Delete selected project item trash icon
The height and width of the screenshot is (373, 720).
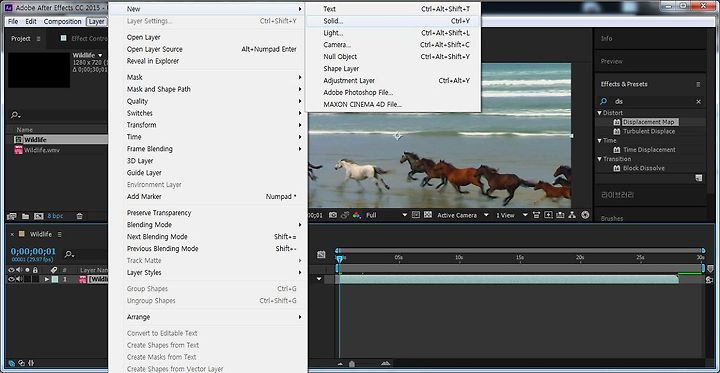coord(79,216)
